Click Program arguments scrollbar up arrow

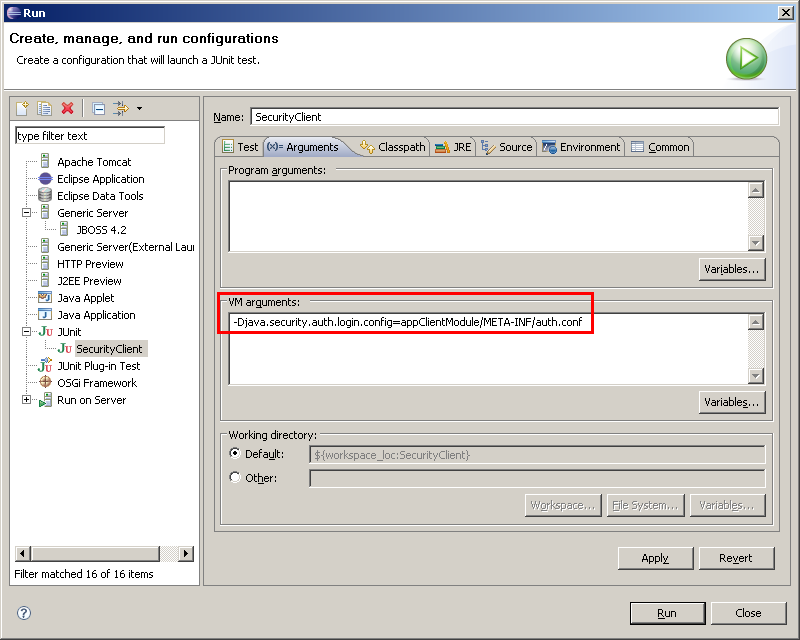(756, 190)
